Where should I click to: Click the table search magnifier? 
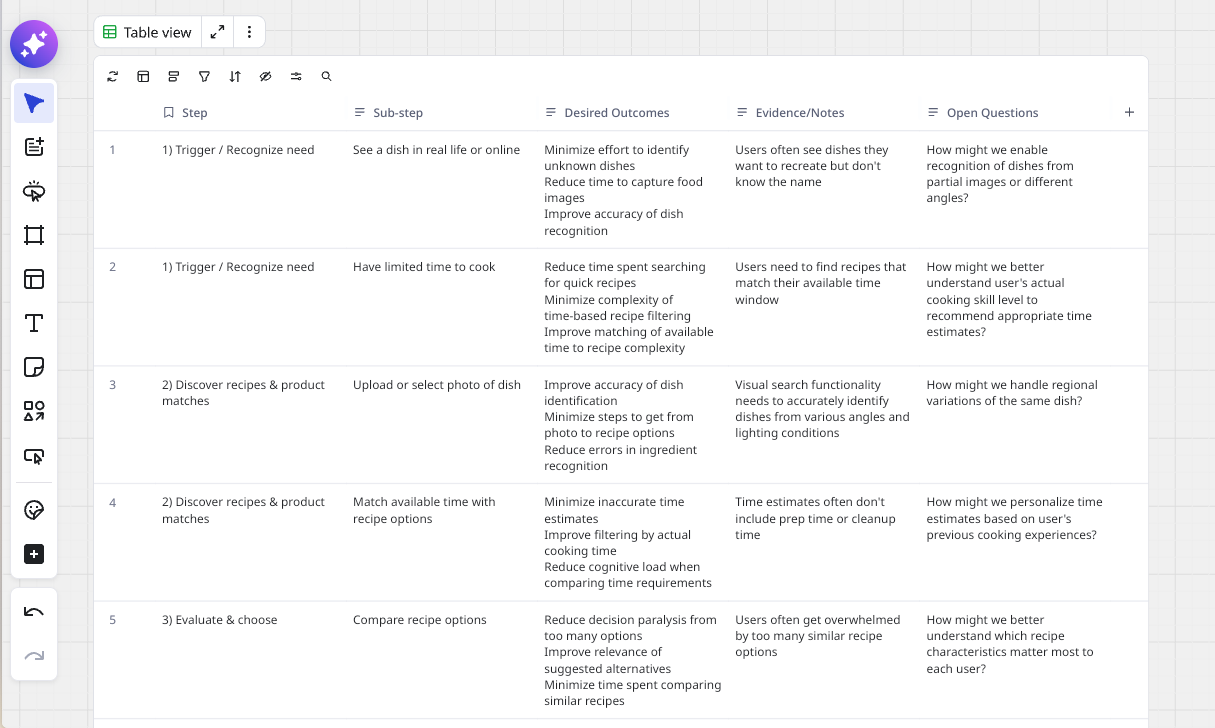(326, 76)
